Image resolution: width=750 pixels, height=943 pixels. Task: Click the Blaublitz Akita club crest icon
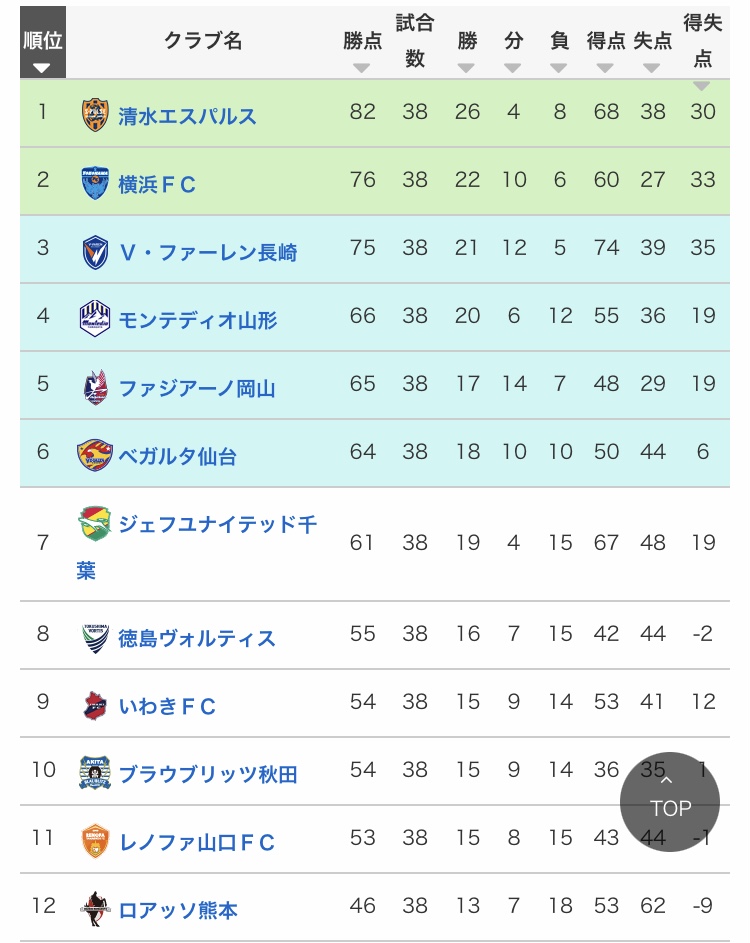coord(94,774)
